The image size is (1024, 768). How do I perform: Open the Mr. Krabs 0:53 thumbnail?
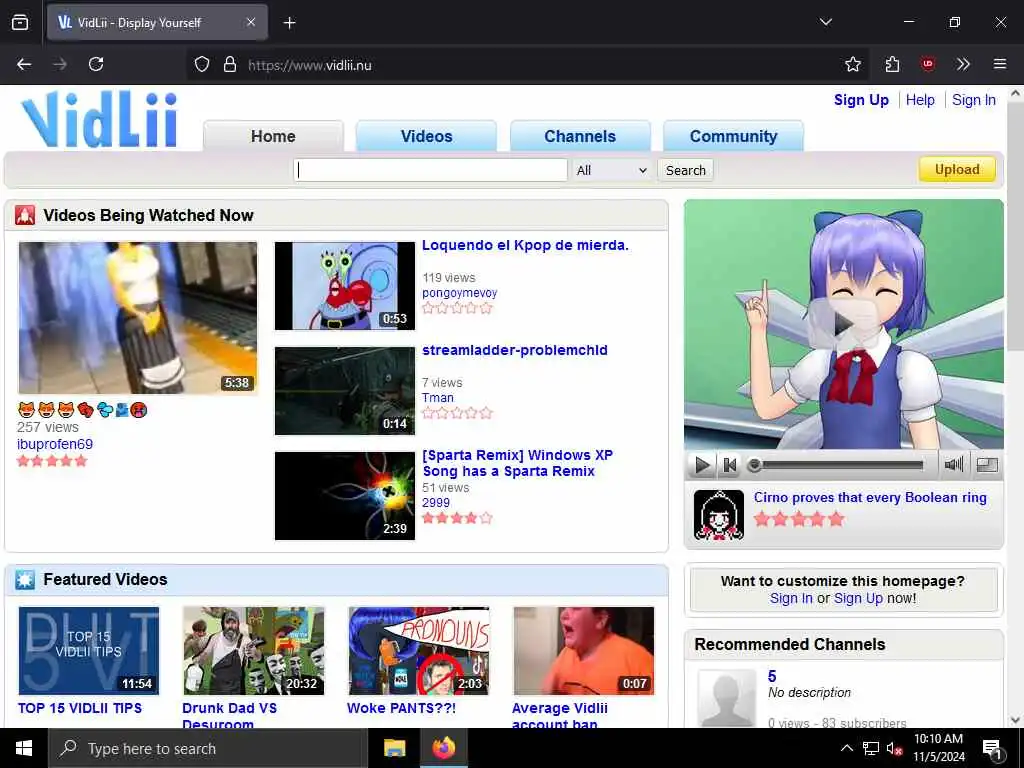coord(345,286)
